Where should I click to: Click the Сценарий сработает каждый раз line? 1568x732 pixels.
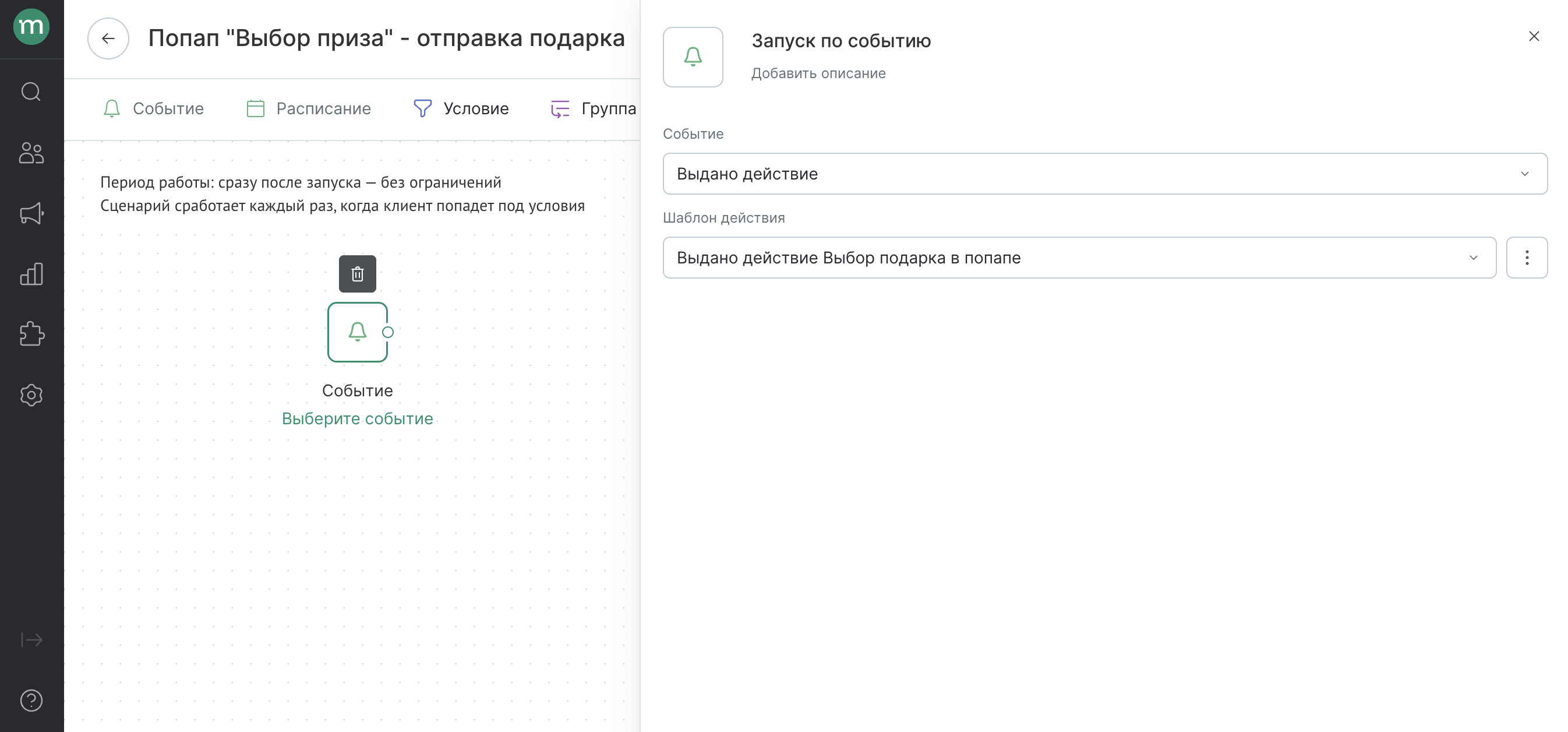(342, 206)
